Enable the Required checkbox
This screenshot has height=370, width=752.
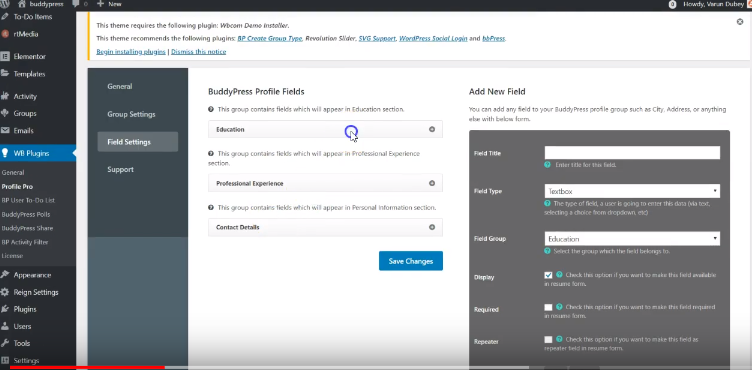[548, 307]
